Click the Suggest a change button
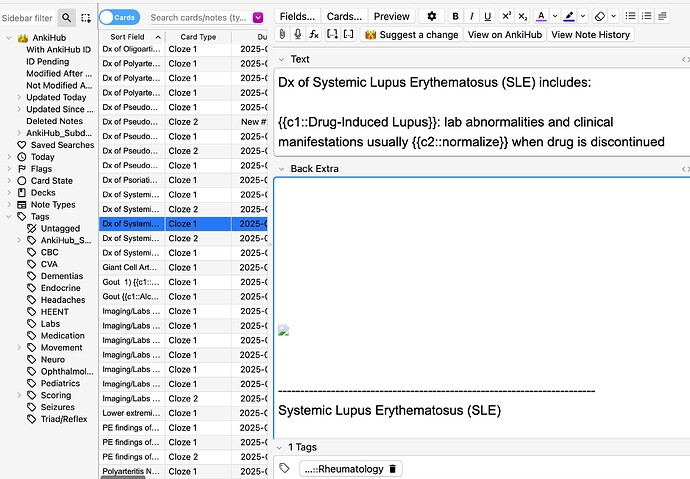This screenshot has height=479, width=690. (x=411, y=34)
